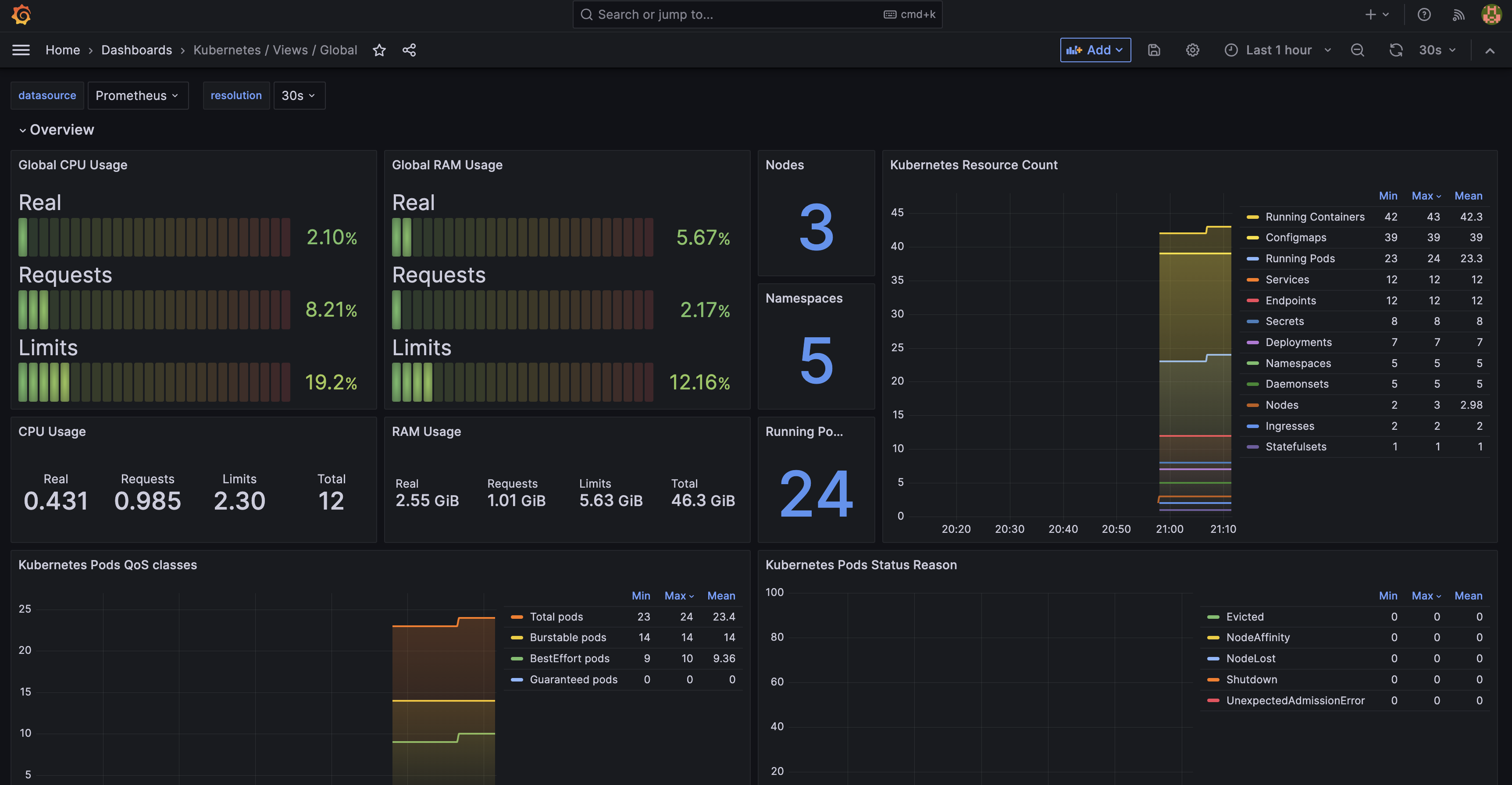Click the Add button
The width and height of the screenshot is (1512, 785).
click(1095, 50)
